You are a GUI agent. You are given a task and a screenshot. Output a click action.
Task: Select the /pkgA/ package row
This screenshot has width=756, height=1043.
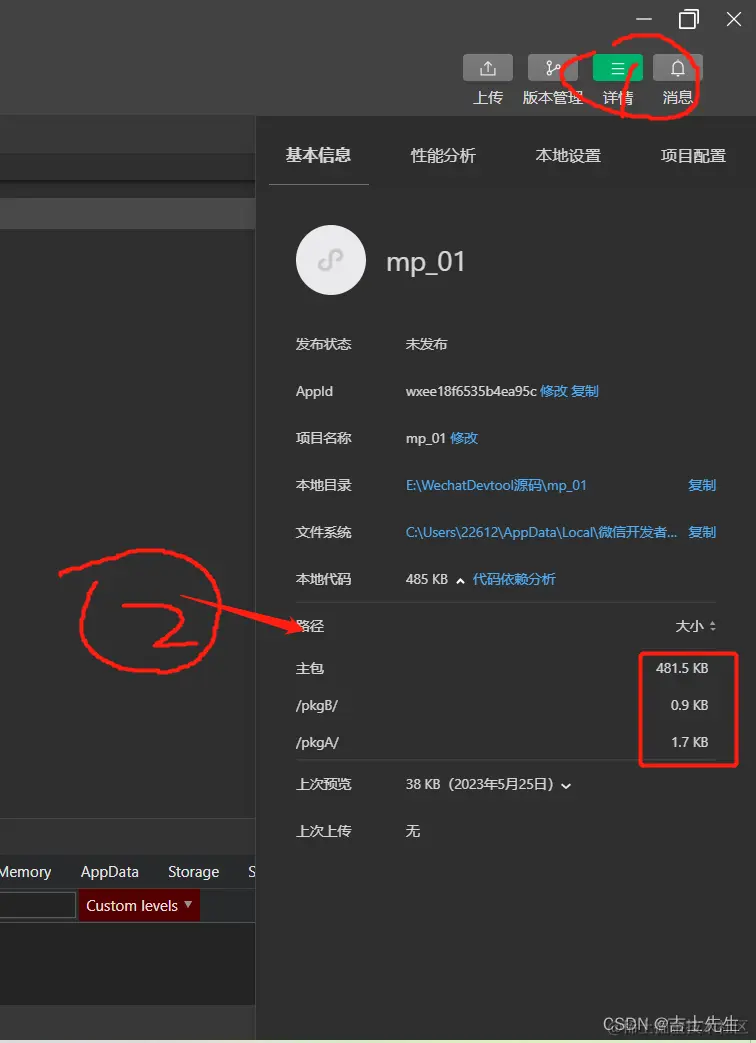click(506, 742)
